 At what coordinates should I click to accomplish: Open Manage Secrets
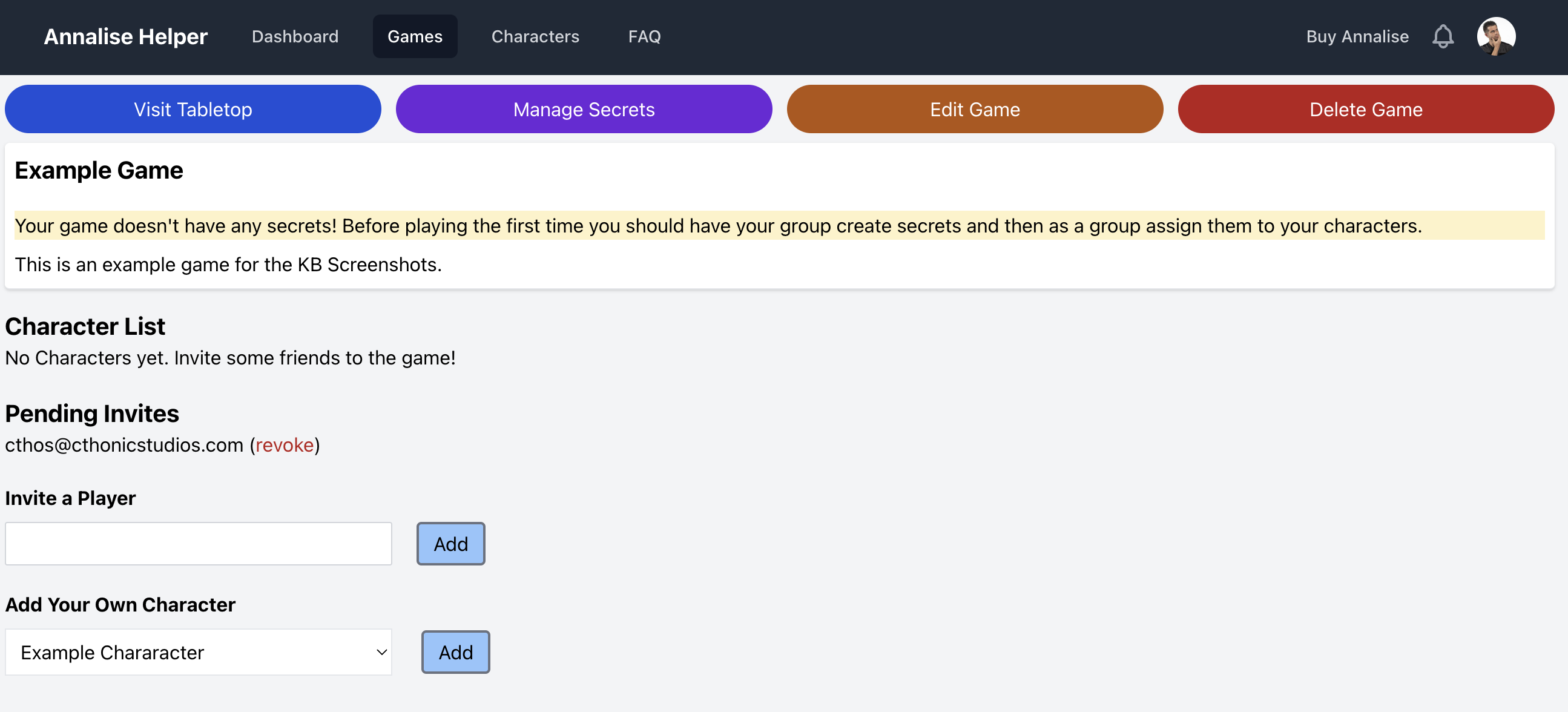point(583,110)
